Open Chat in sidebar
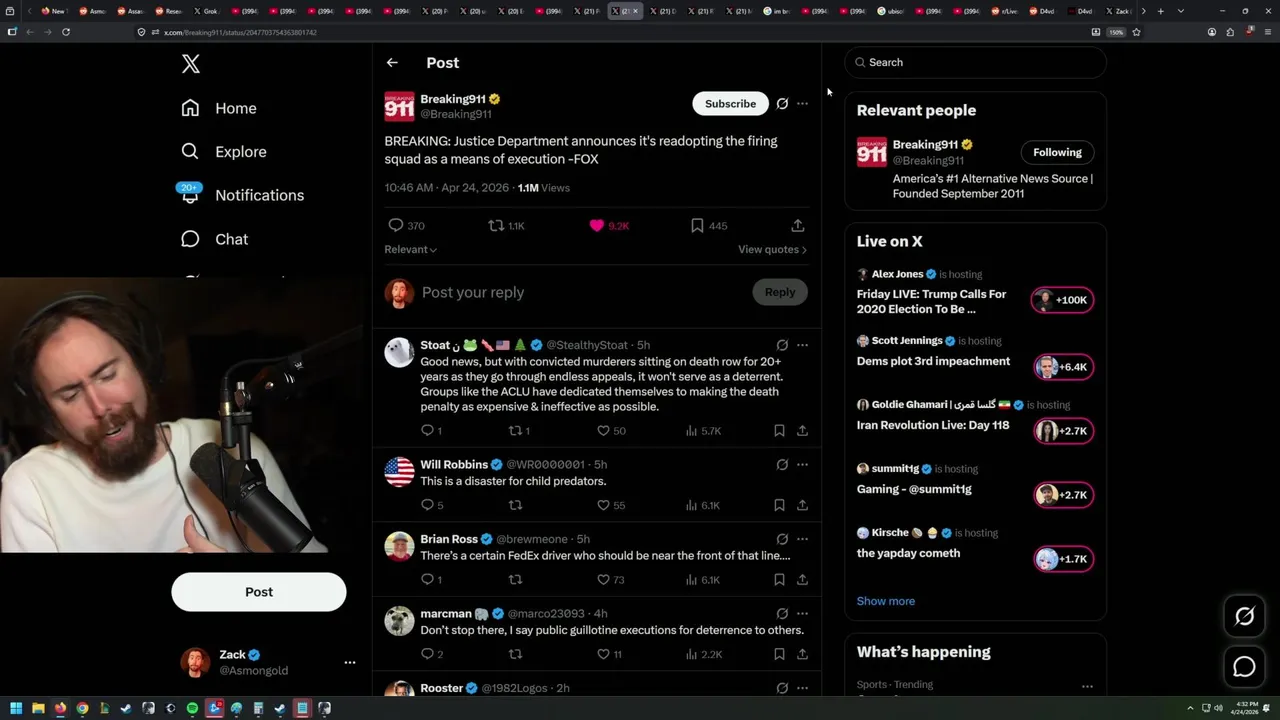Screen dimensions: 1280x720 214,239
